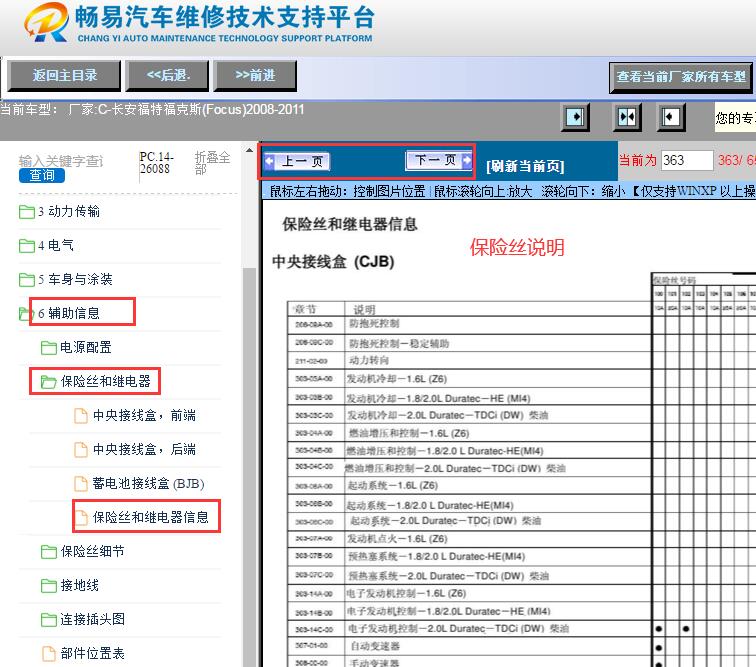This screenshot has width=756, height=667.
Task: Click folder icon beside 3 动力传输
Action: [x=27, y=212]
